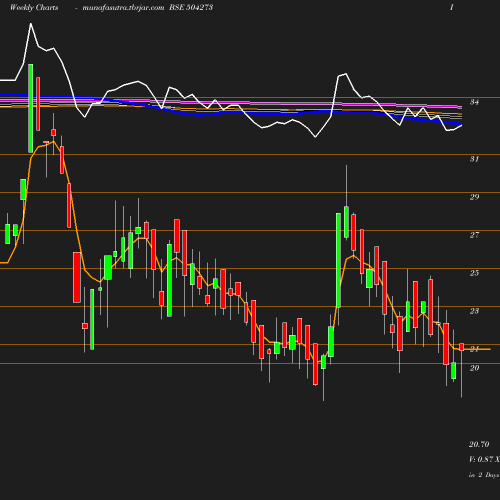Click the volume text 'V: 0.87 X'
Screen dimensions: 500x500
pos(484,459)
